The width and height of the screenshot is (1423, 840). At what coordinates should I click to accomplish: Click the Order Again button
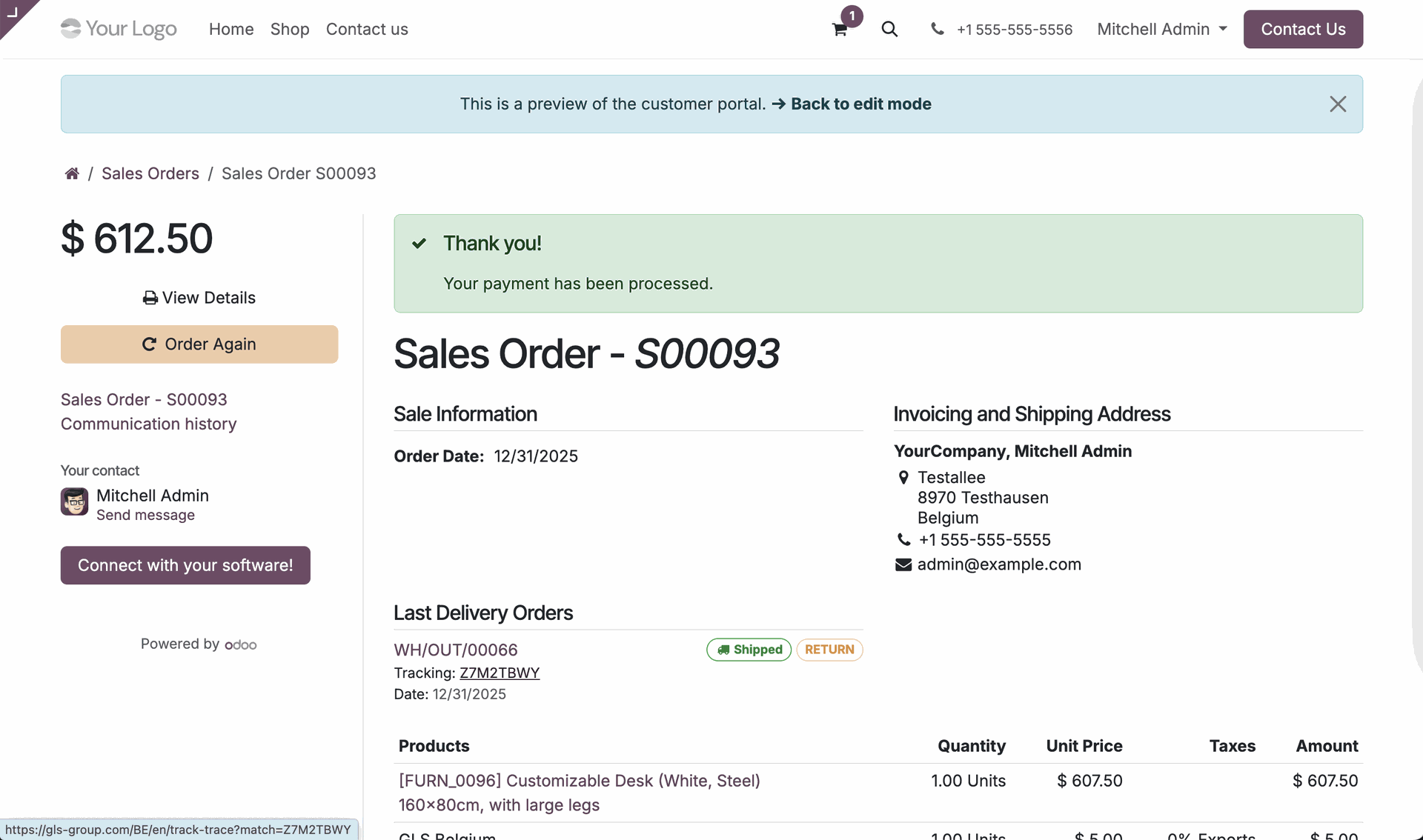[199, 344]
